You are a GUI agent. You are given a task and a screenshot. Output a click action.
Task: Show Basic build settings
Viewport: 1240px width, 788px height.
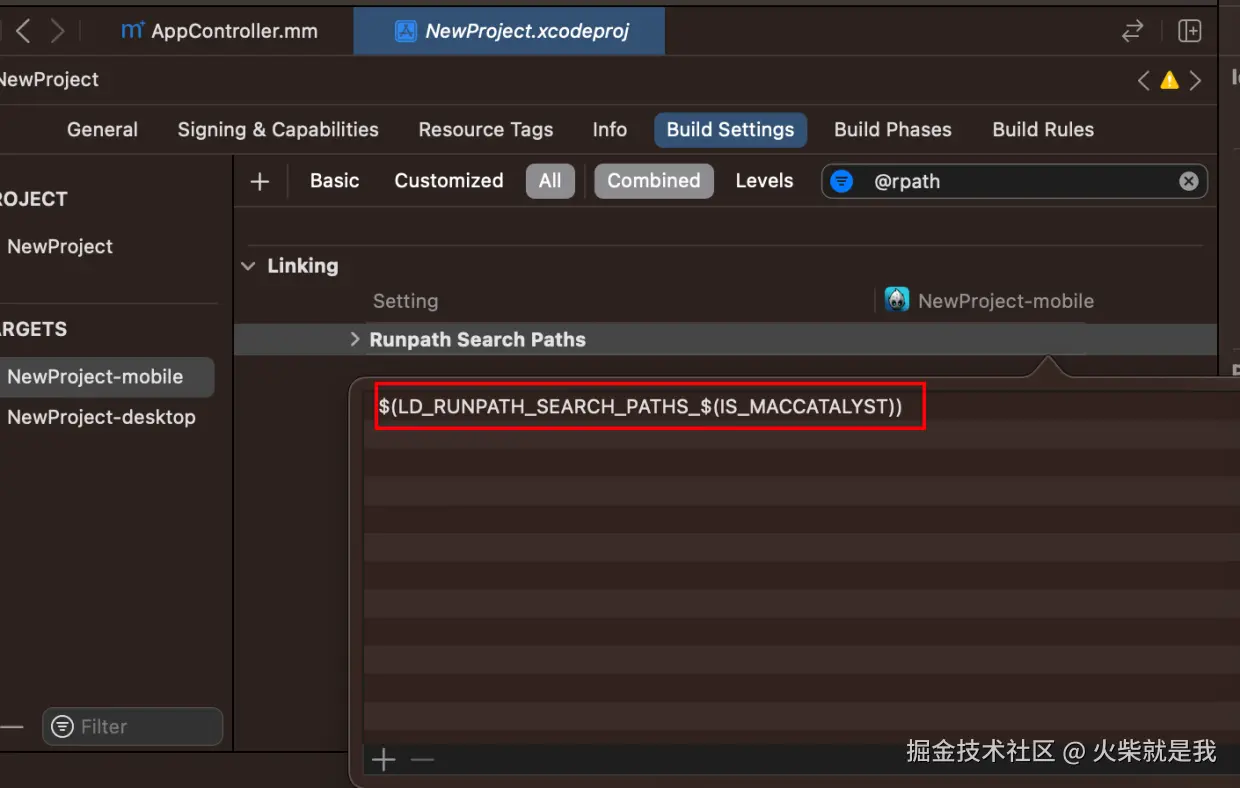pos(334,181)
